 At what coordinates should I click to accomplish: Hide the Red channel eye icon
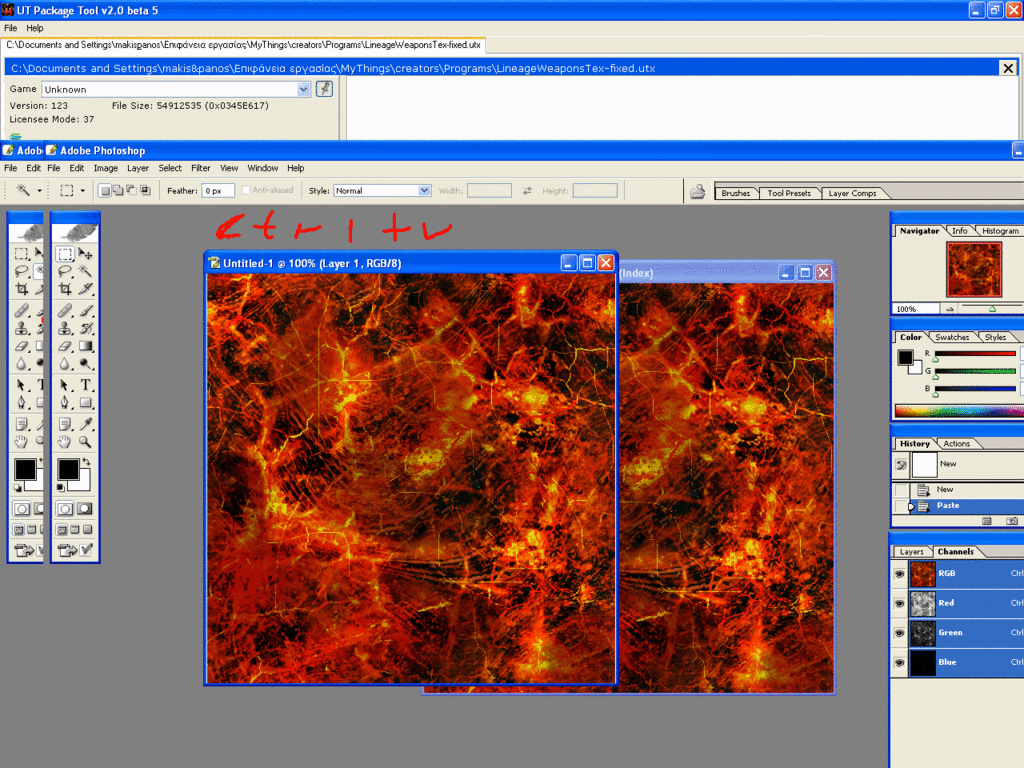pyautogui.click(x=899, y=603)
